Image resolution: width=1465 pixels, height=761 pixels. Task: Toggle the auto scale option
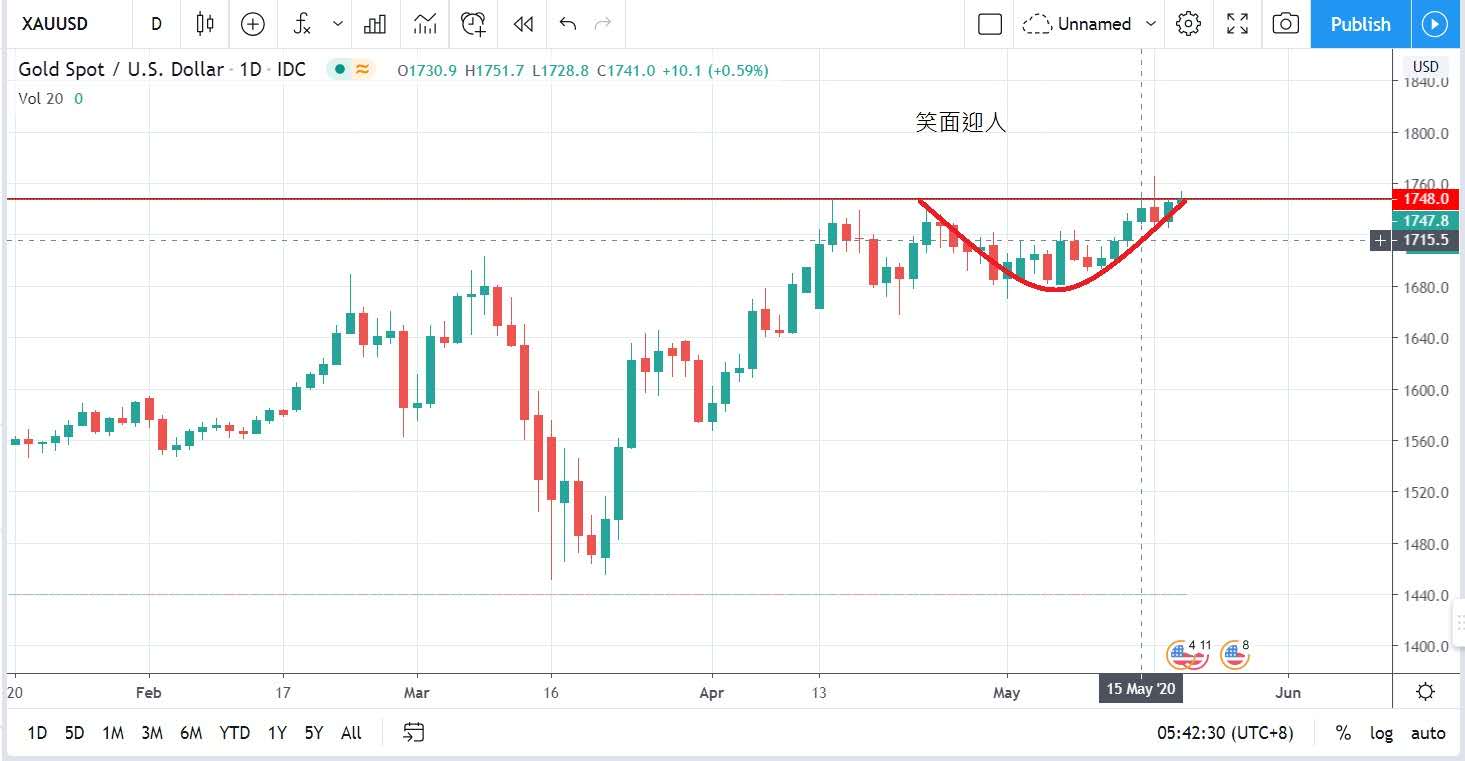[1428, 733]
